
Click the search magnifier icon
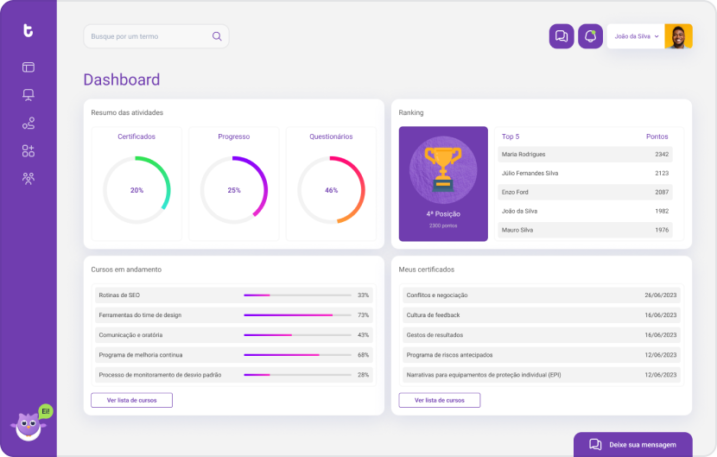(217, 37)
